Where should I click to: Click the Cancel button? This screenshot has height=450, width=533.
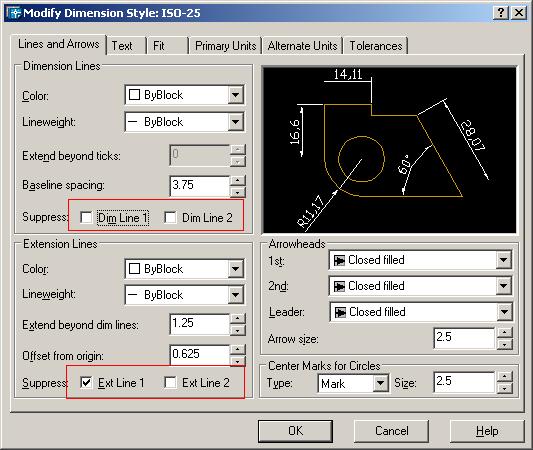pos(391,431)
